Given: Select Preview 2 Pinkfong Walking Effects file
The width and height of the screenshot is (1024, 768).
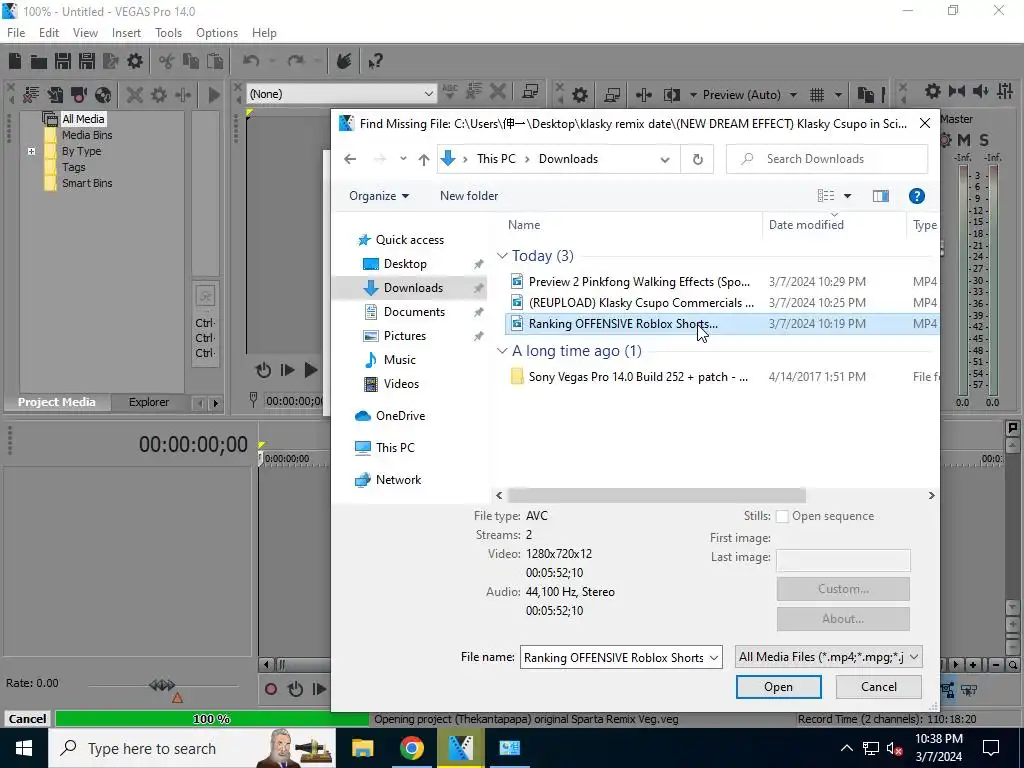Looking at the screenshot, I should pos(639,282).
